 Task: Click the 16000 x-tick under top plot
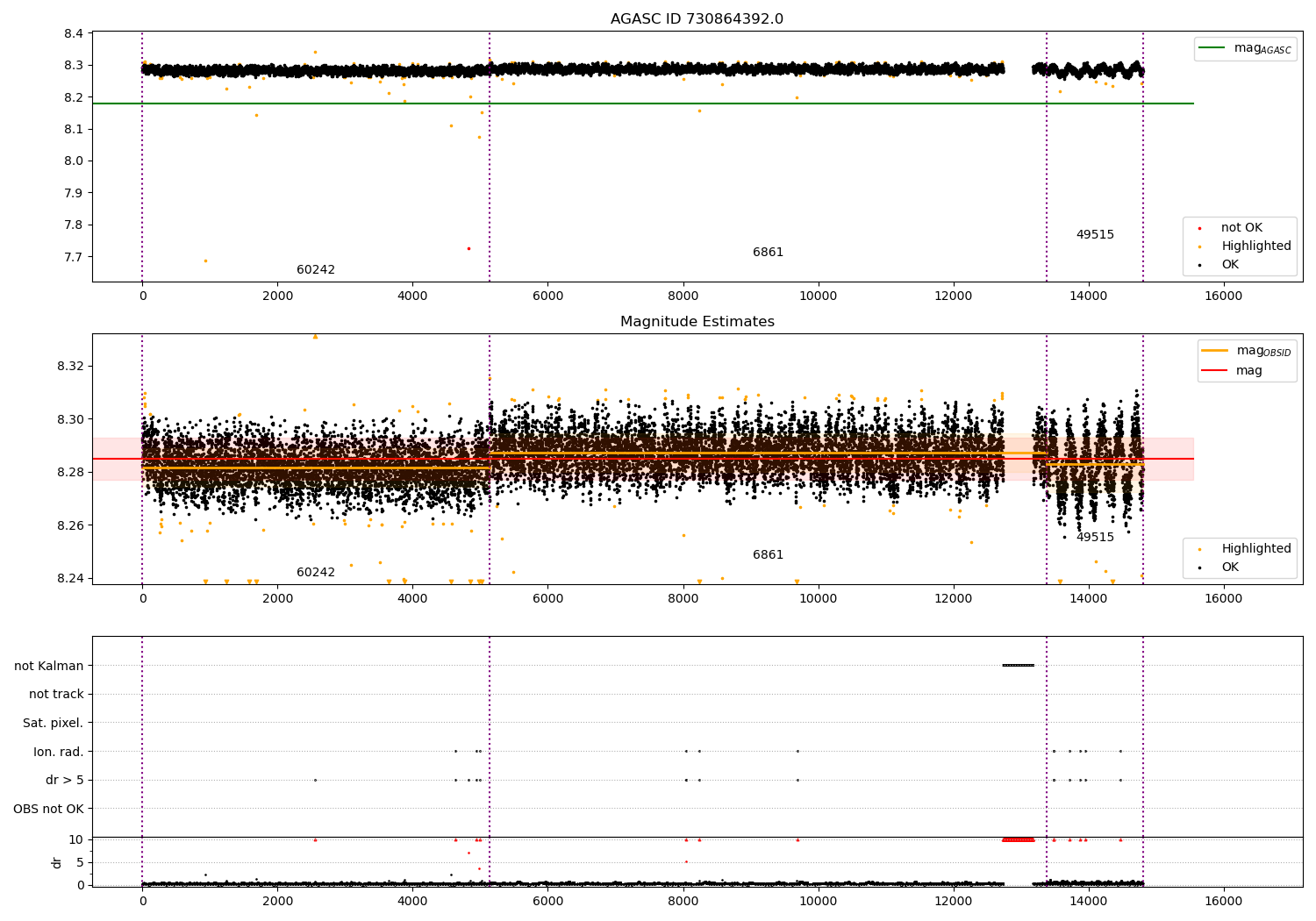[1223, 296]
